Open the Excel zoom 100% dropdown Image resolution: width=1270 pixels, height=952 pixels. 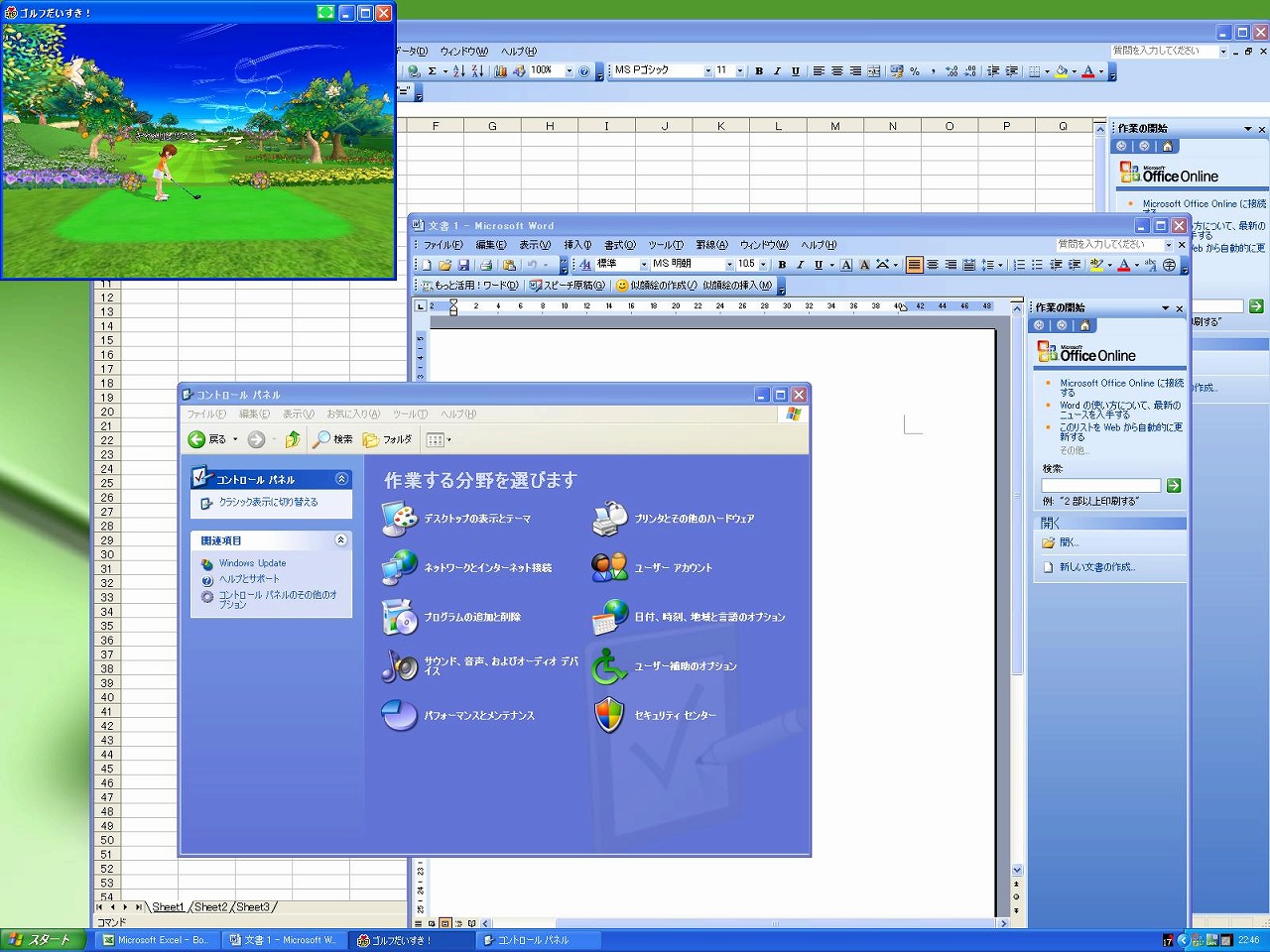point(569,71)
